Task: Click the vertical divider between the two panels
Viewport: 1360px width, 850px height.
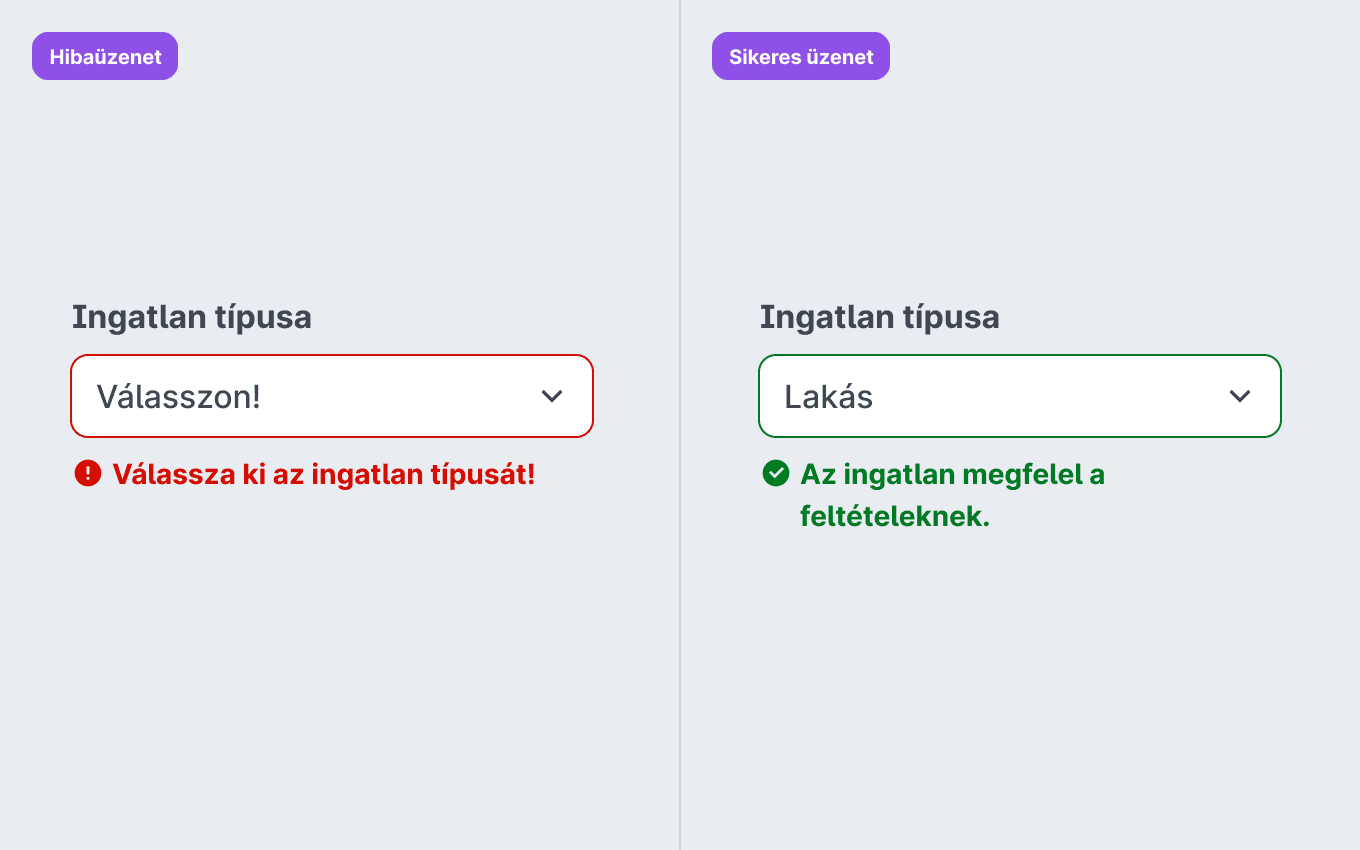Action: 680,425
